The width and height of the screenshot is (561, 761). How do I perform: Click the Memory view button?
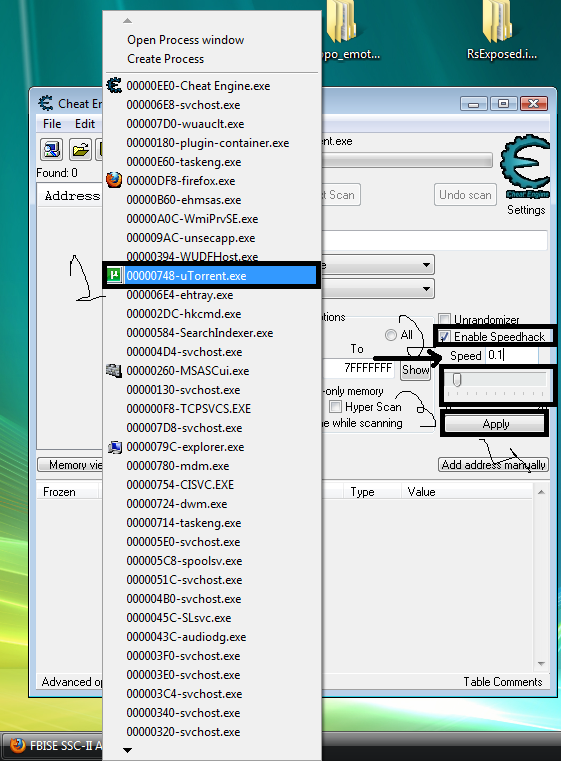click(x=70, y=464)
